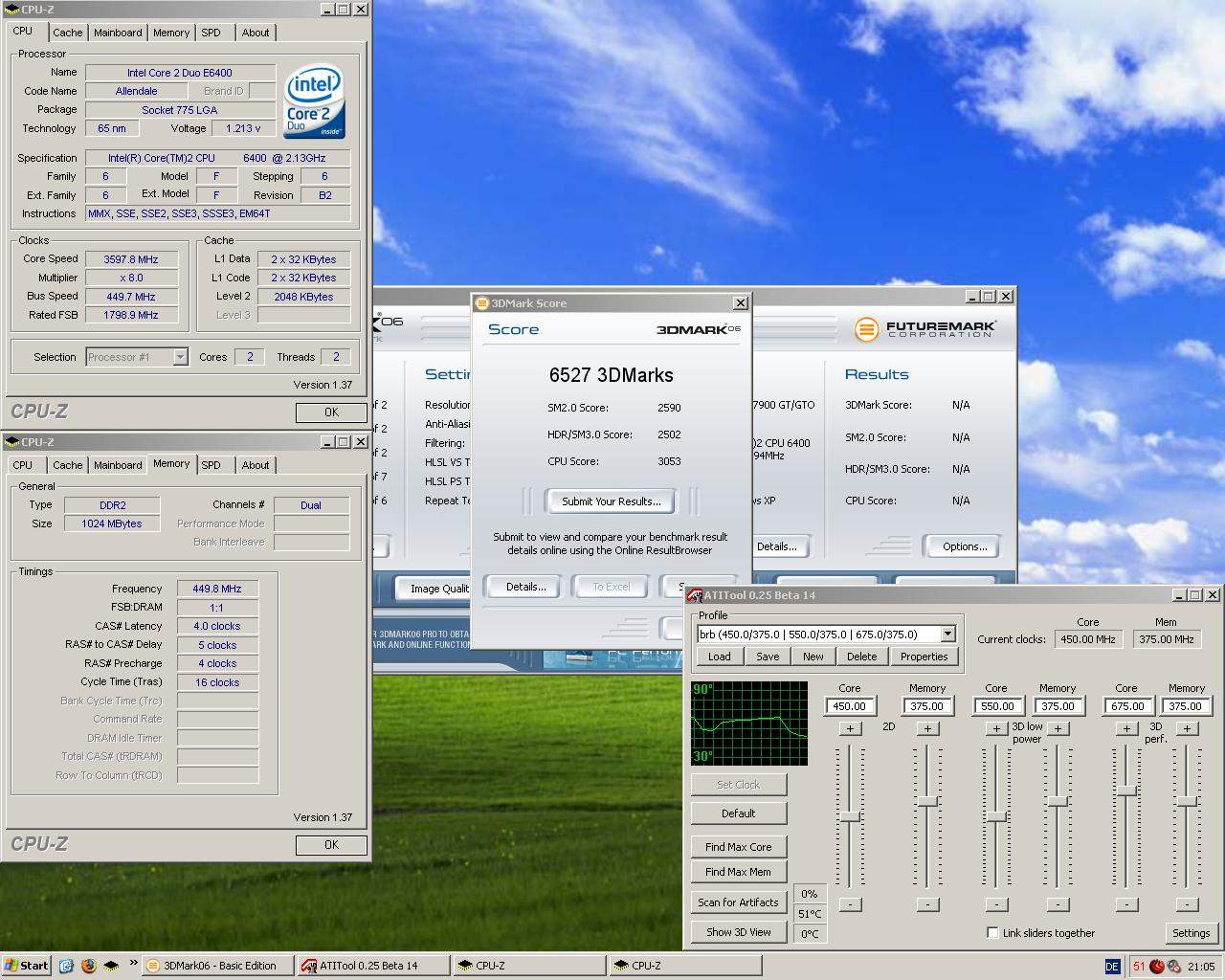Select CPU tab in lower CPU-Z window

pos(23,465)
